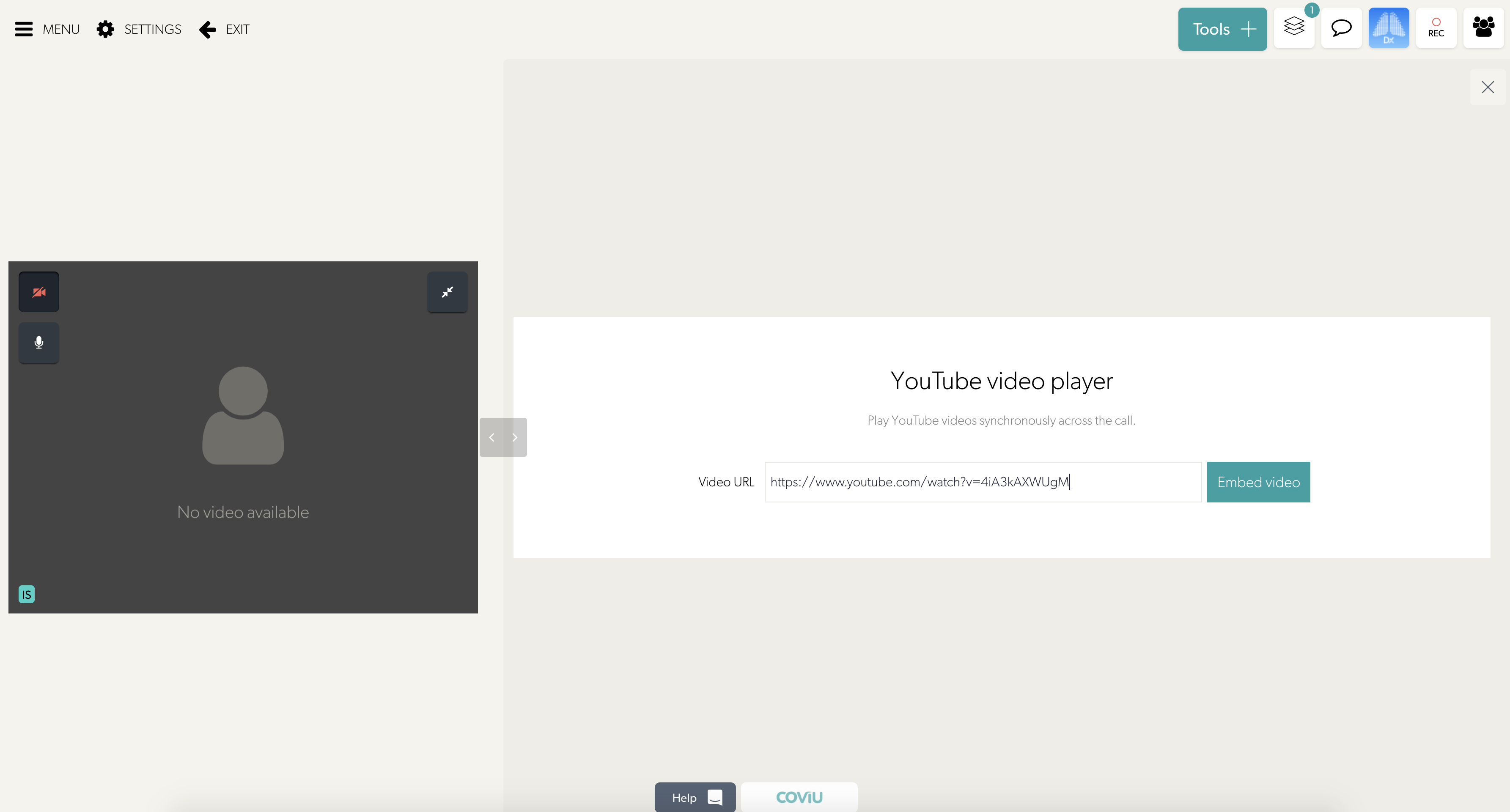Open the chat speech bubble

tap(1341, 27)
